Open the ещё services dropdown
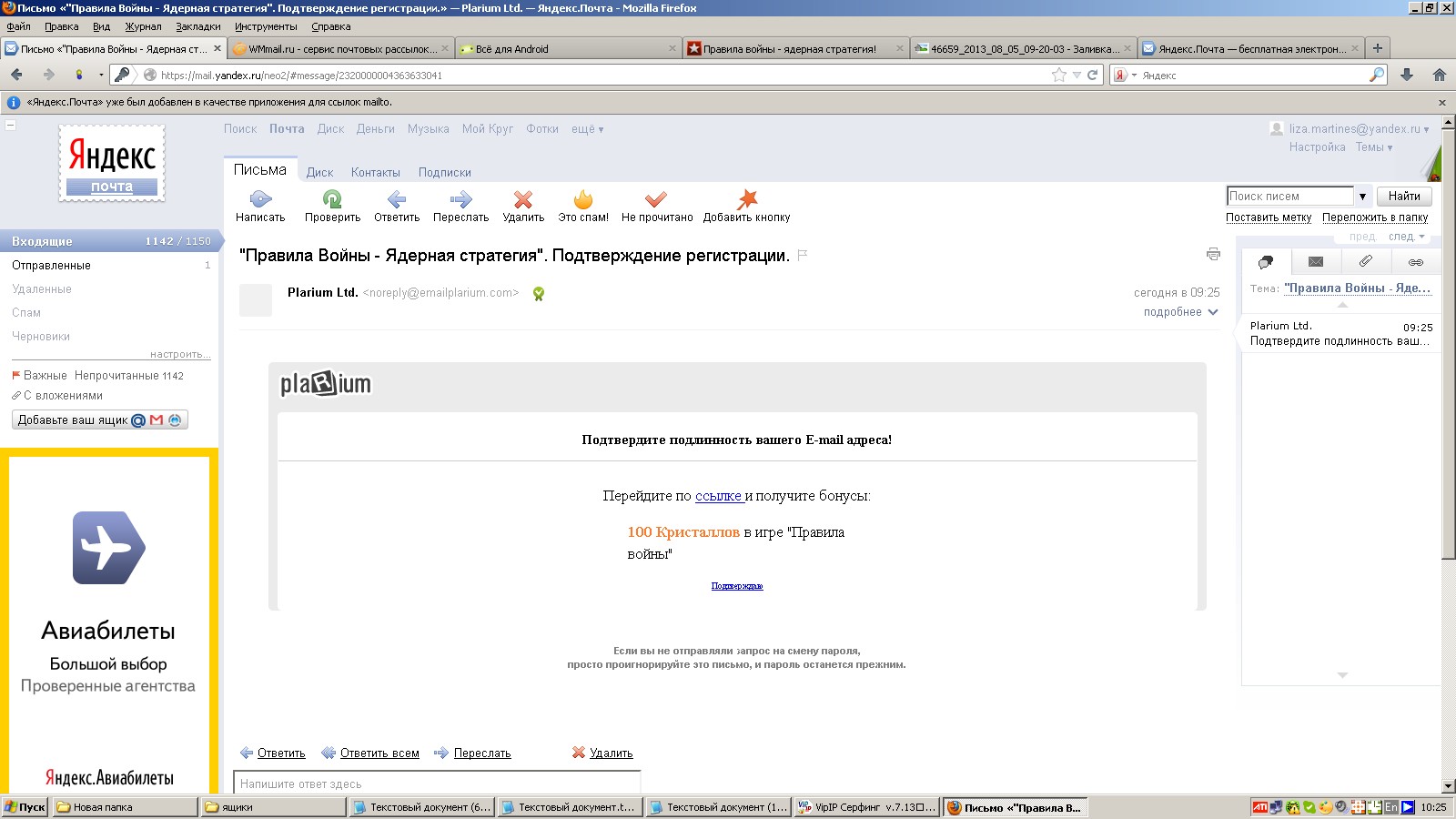This screenshot has height=819, width=1456. click(x=588, y=129)
